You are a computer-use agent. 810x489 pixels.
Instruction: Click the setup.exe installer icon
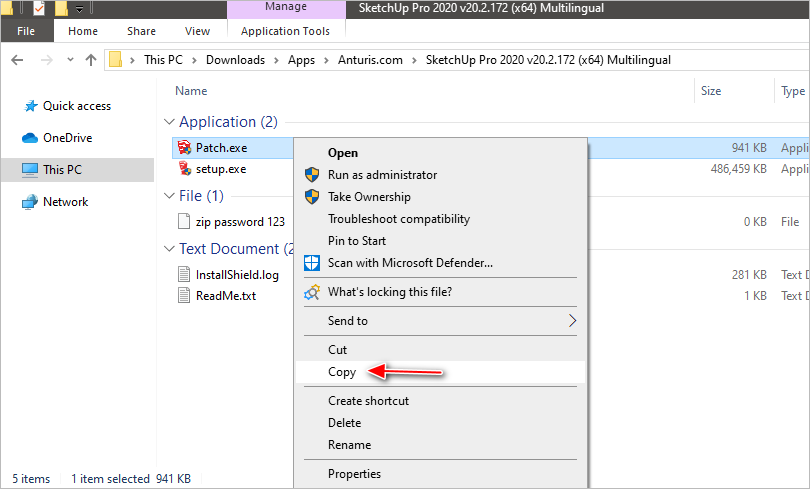coord(184,169)
